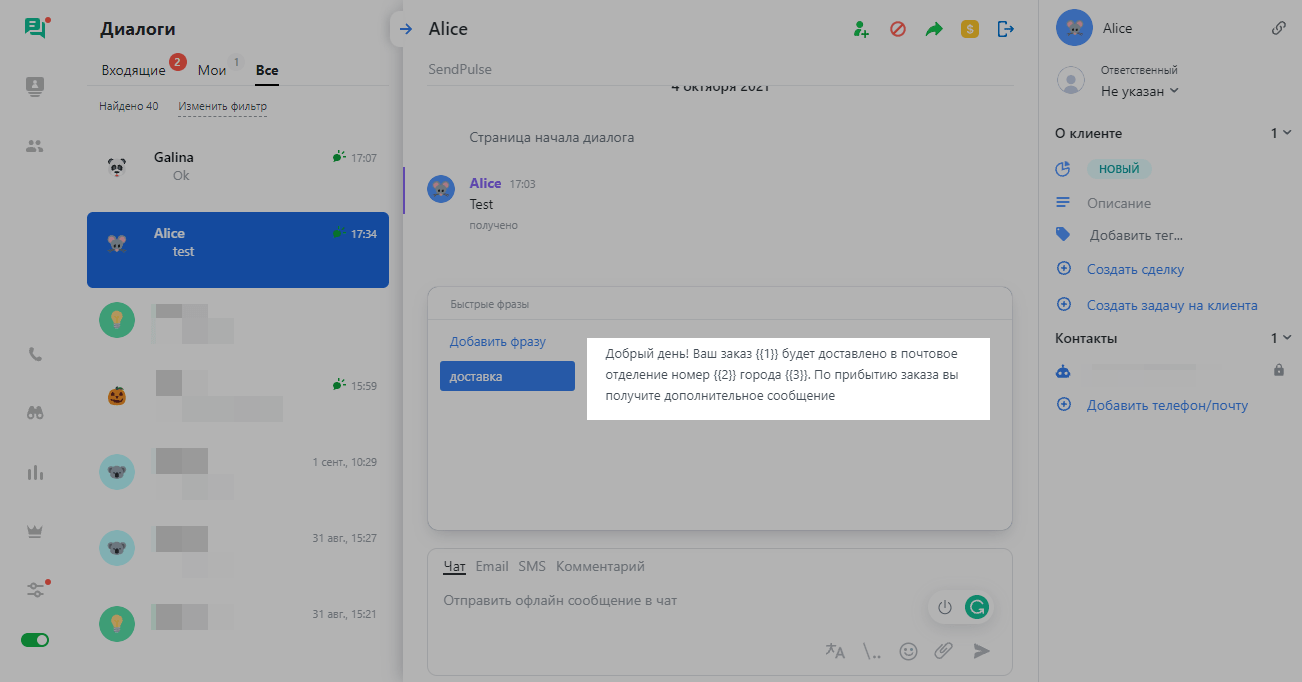Viewport: 1302px width, 682px height.
Task: Switch to Email message tab
Action: pos(492,566)
